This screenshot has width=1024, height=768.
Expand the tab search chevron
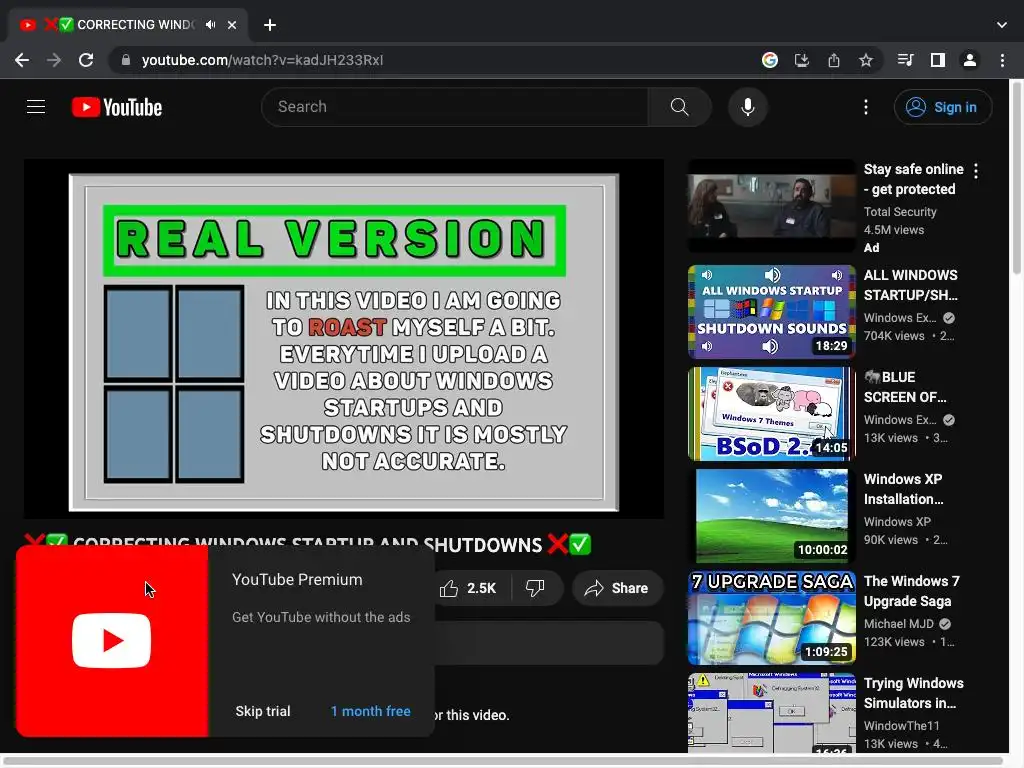click(x=1002, y=25)
